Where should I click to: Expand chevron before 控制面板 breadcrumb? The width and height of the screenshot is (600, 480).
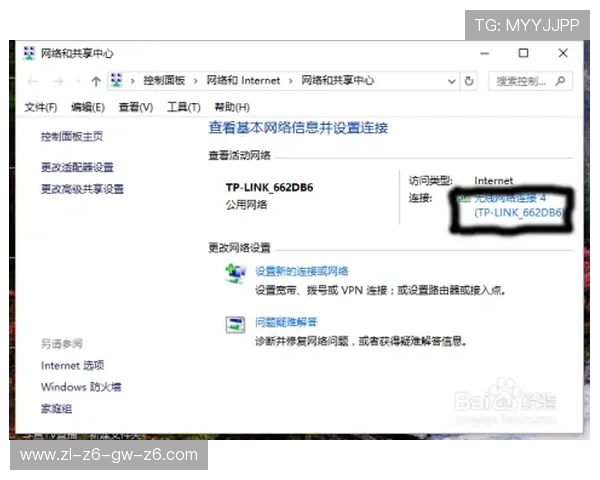(132, 81)
